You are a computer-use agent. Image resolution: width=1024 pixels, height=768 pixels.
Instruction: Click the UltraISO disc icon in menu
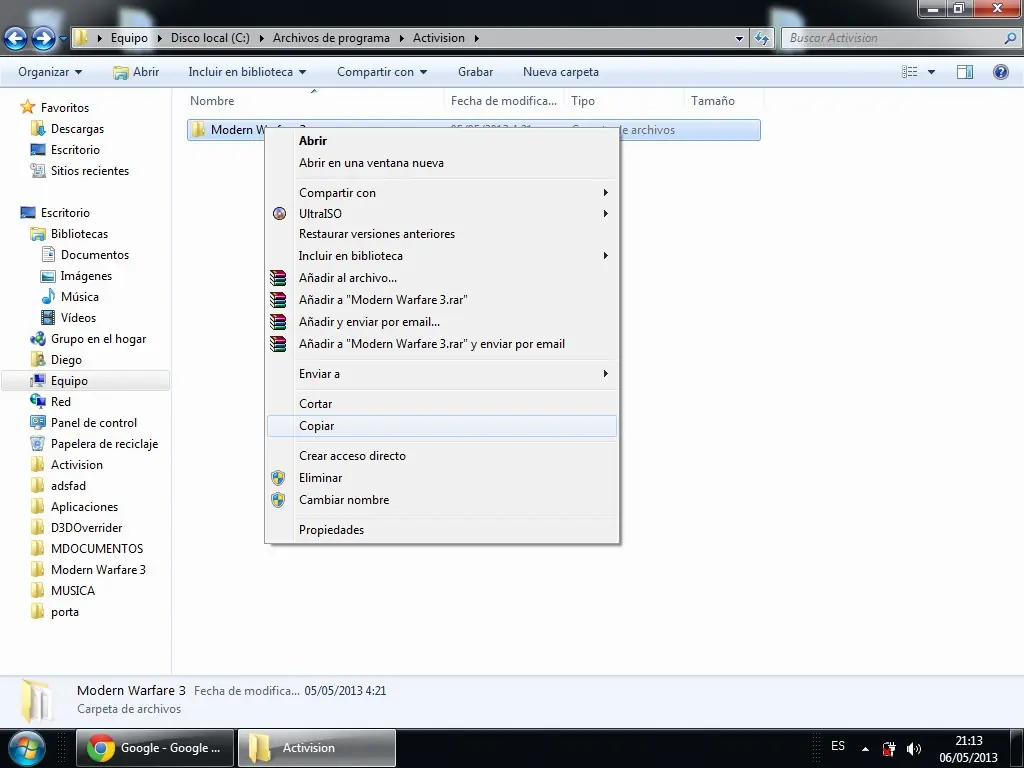280,214
